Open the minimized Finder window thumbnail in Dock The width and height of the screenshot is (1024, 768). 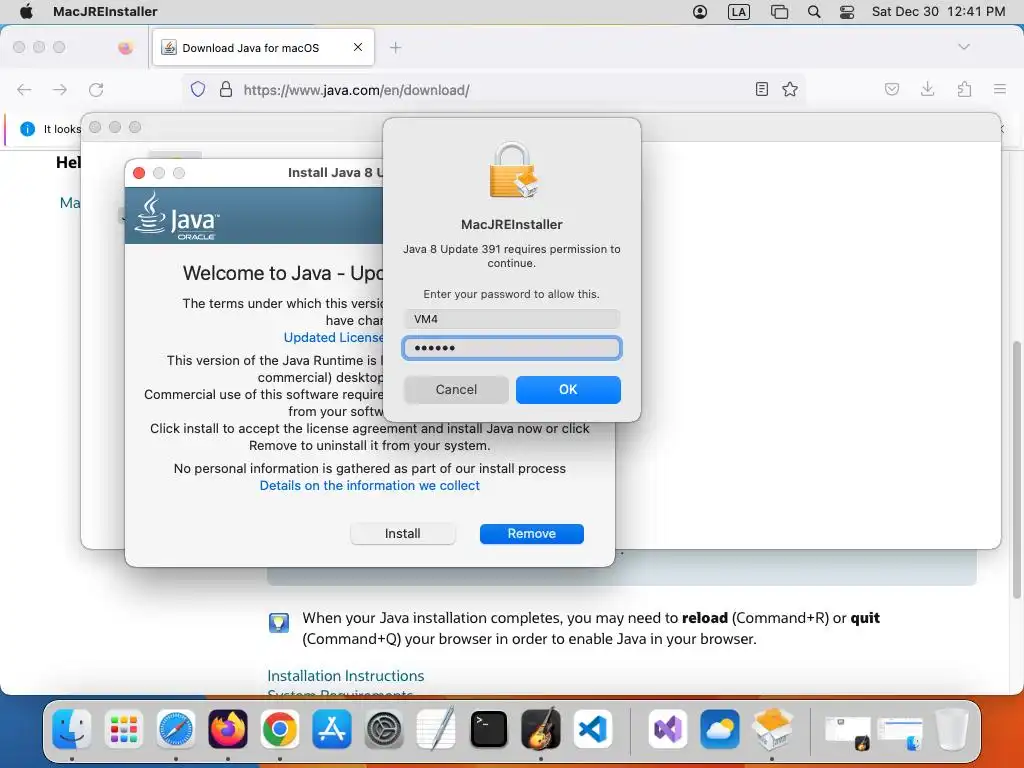(900, 732)
